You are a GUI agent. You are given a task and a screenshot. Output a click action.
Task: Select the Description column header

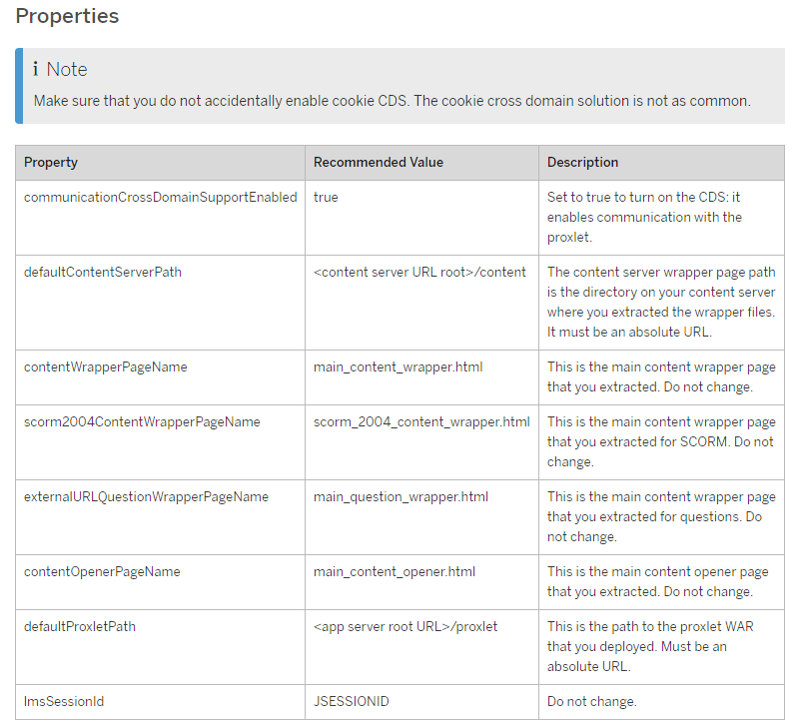click(x=661, y=163)
